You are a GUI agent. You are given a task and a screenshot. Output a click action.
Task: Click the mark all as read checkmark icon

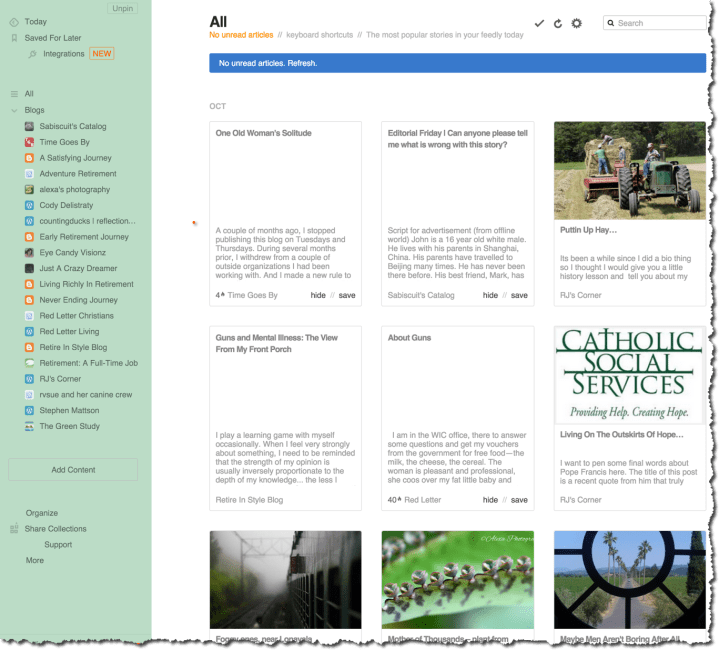539,23
